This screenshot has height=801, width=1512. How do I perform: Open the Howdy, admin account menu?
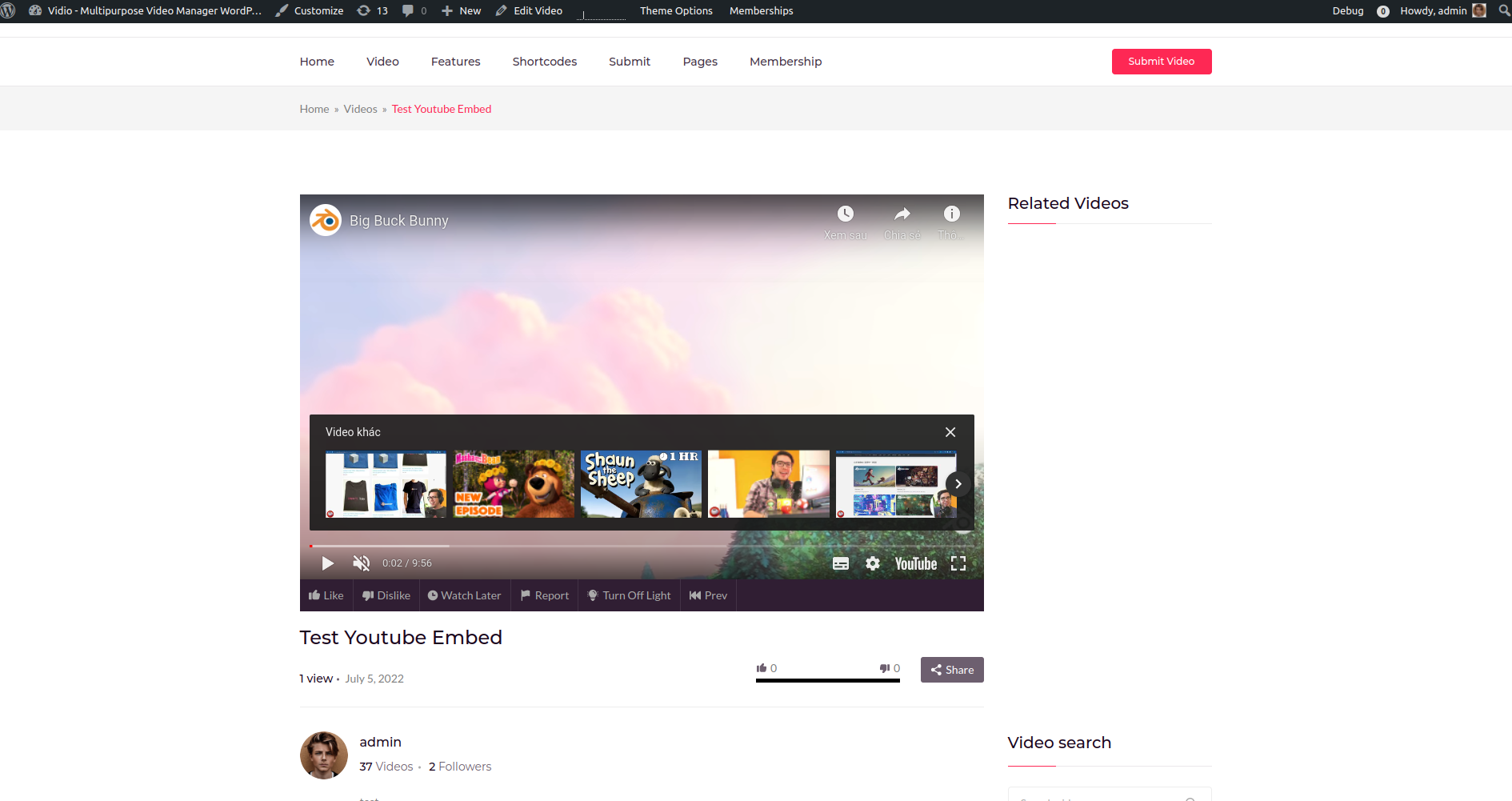pos(1442,10)
